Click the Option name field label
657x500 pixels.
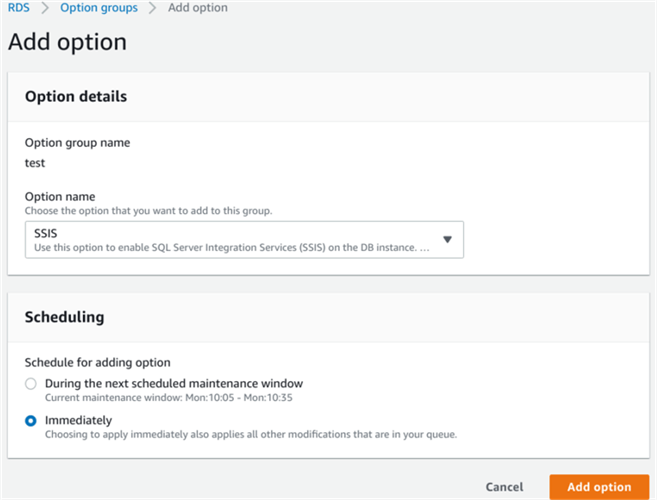point(60,196)
